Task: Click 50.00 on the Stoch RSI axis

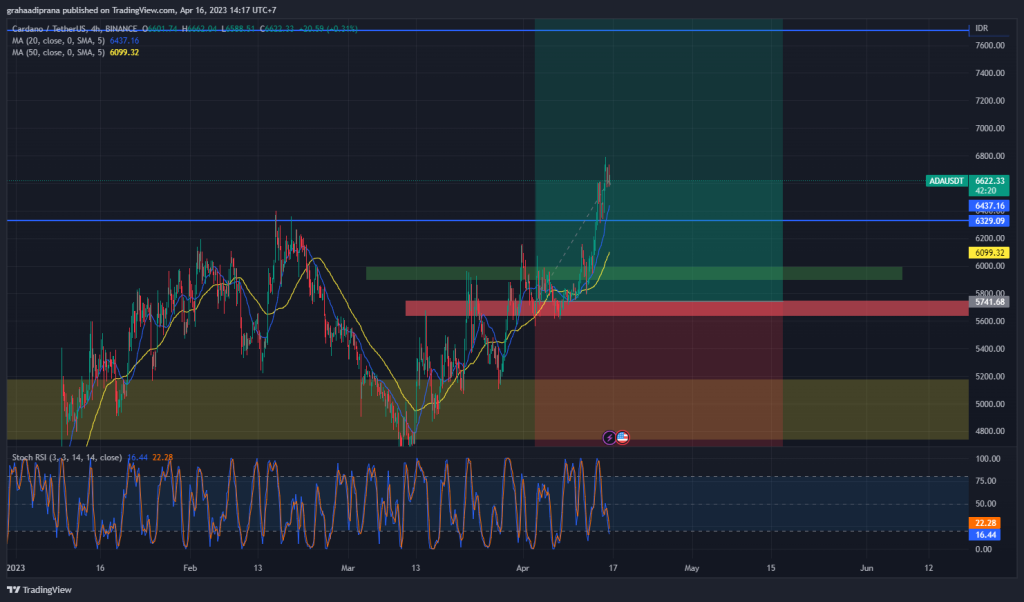Action: [985, 504]
